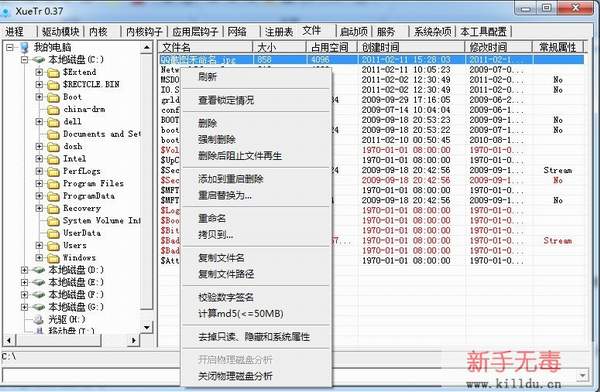Click the System Volume Information folder icon
Image resolution: width=600 pixels, height=392 pixels.
[53, 221]
